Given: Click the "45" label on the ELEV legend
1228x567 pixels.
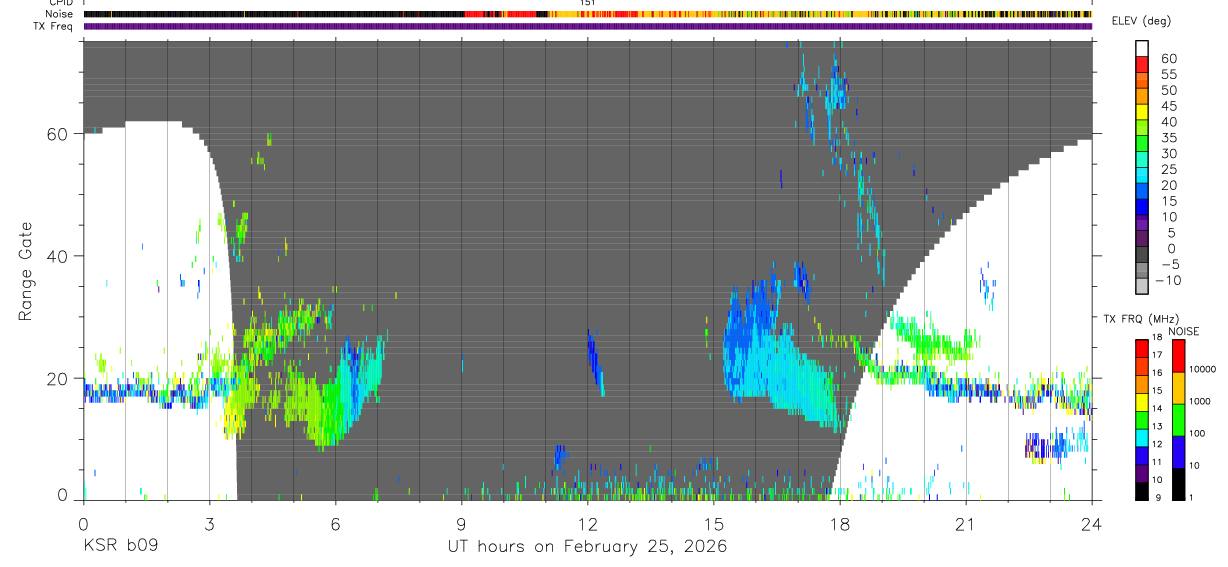Looking at the screenshot, I should point(1168,106).
